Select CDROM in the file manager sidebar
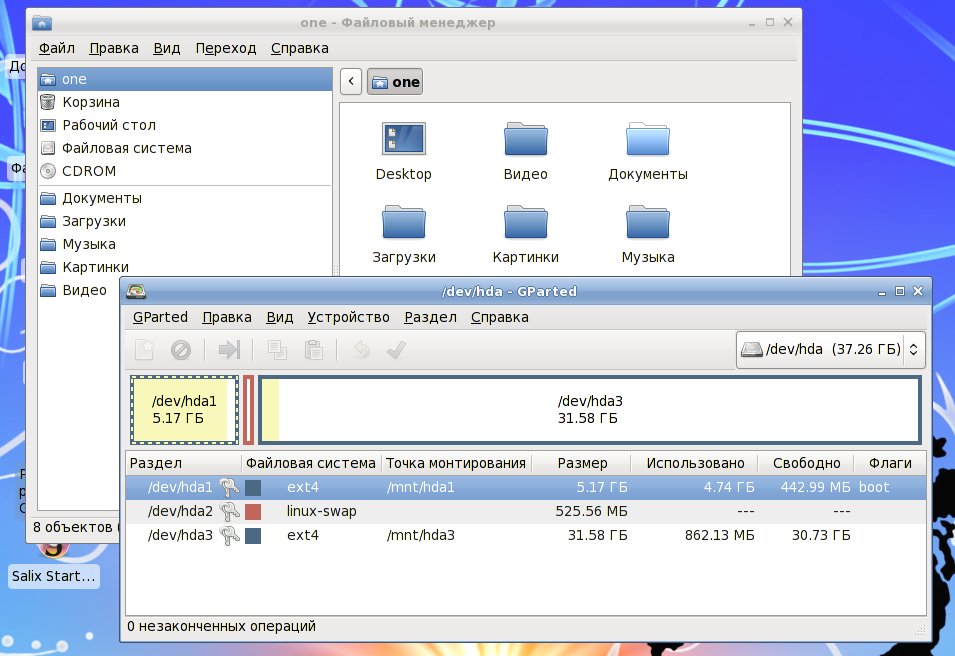955x656 pixels. coord(185,171)
